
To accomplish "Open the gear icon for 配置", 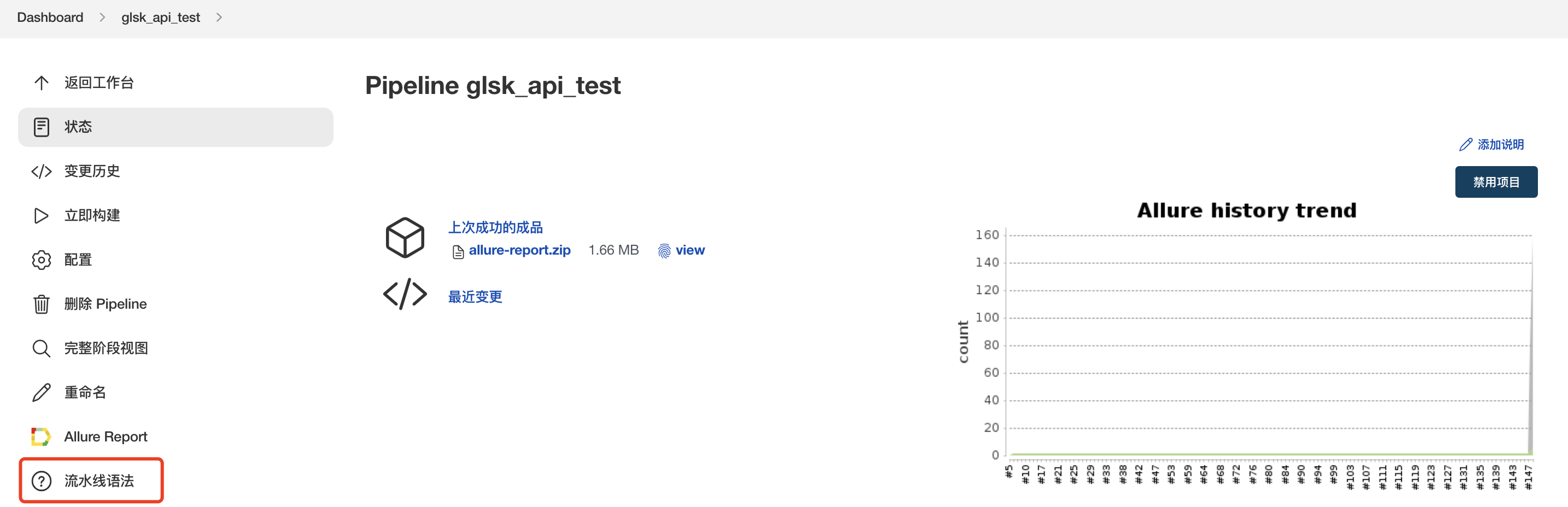I will pyautogui.click(x=41, y=260).
